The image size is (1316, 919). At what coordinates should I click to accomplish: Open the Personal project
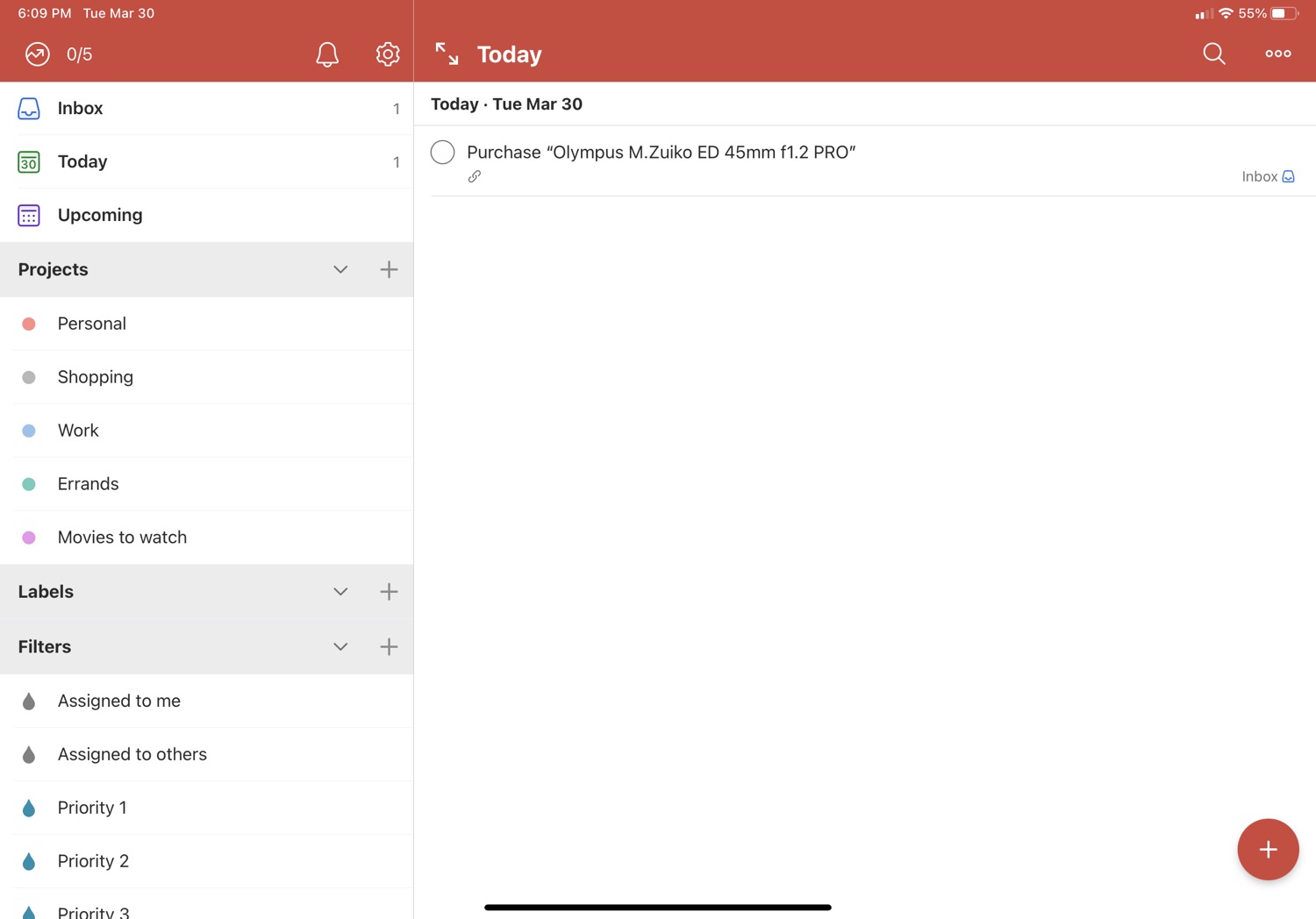206,324
